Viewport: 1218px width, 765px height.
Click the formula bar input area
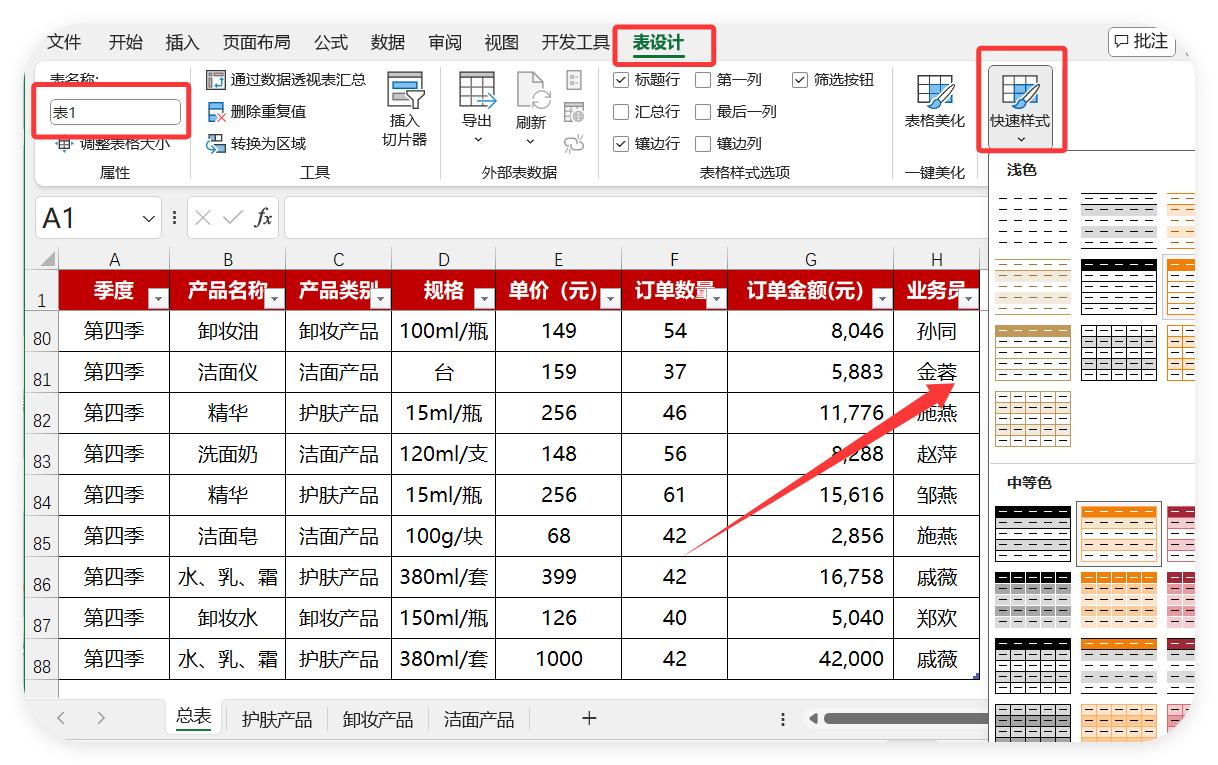636,218
